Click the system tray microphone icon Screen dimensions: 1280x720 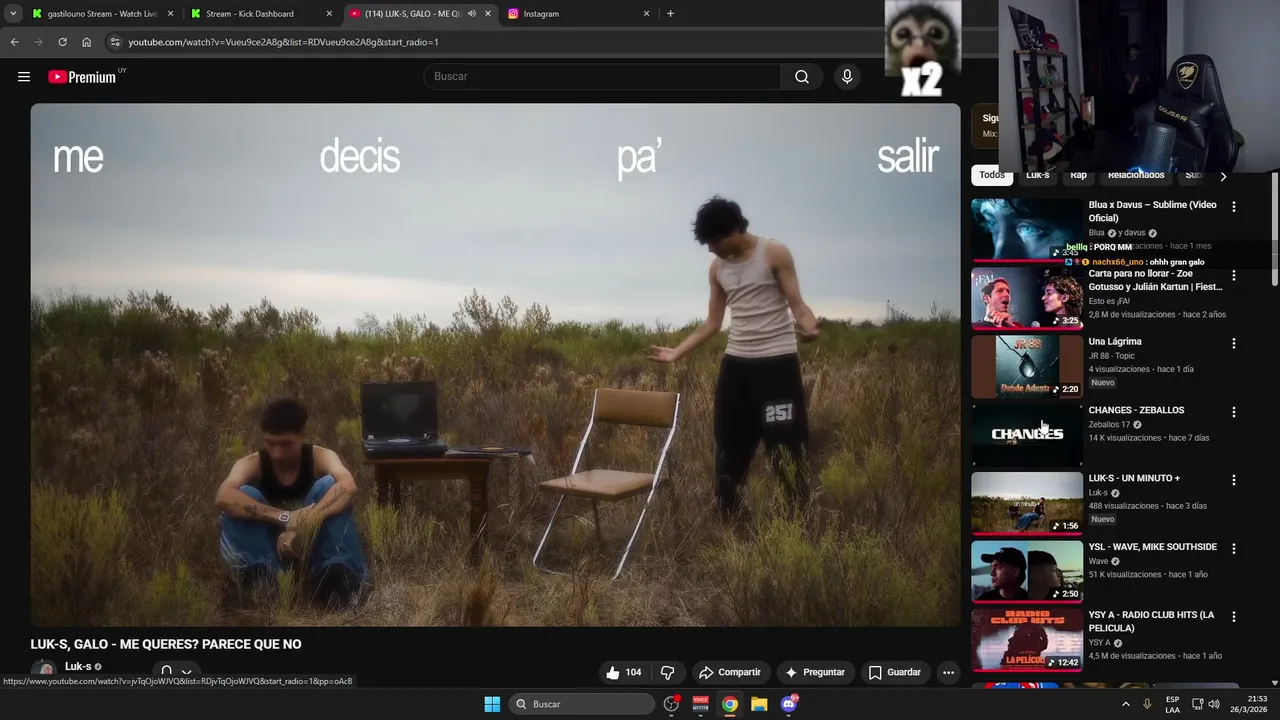1147,704
